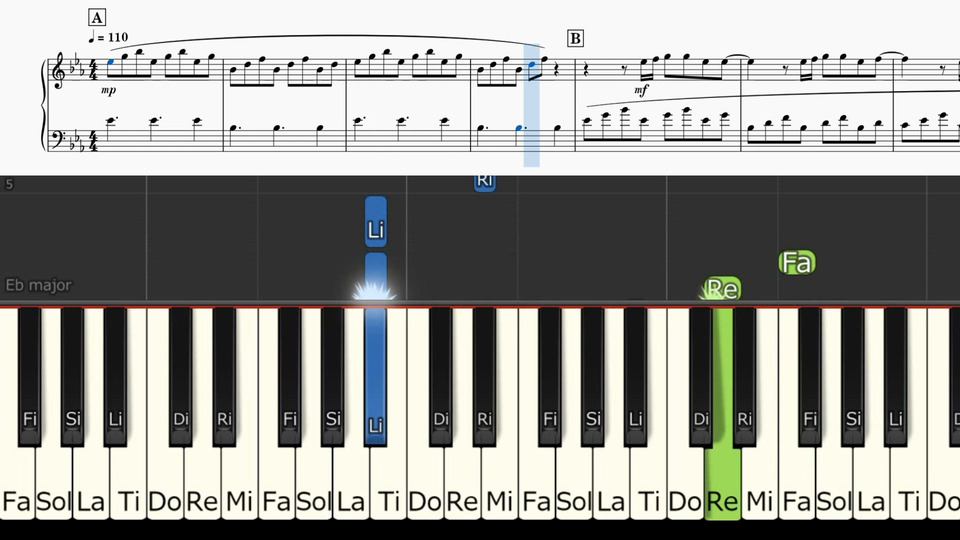Click the mf dynamic marking

[x=641, y=90]
